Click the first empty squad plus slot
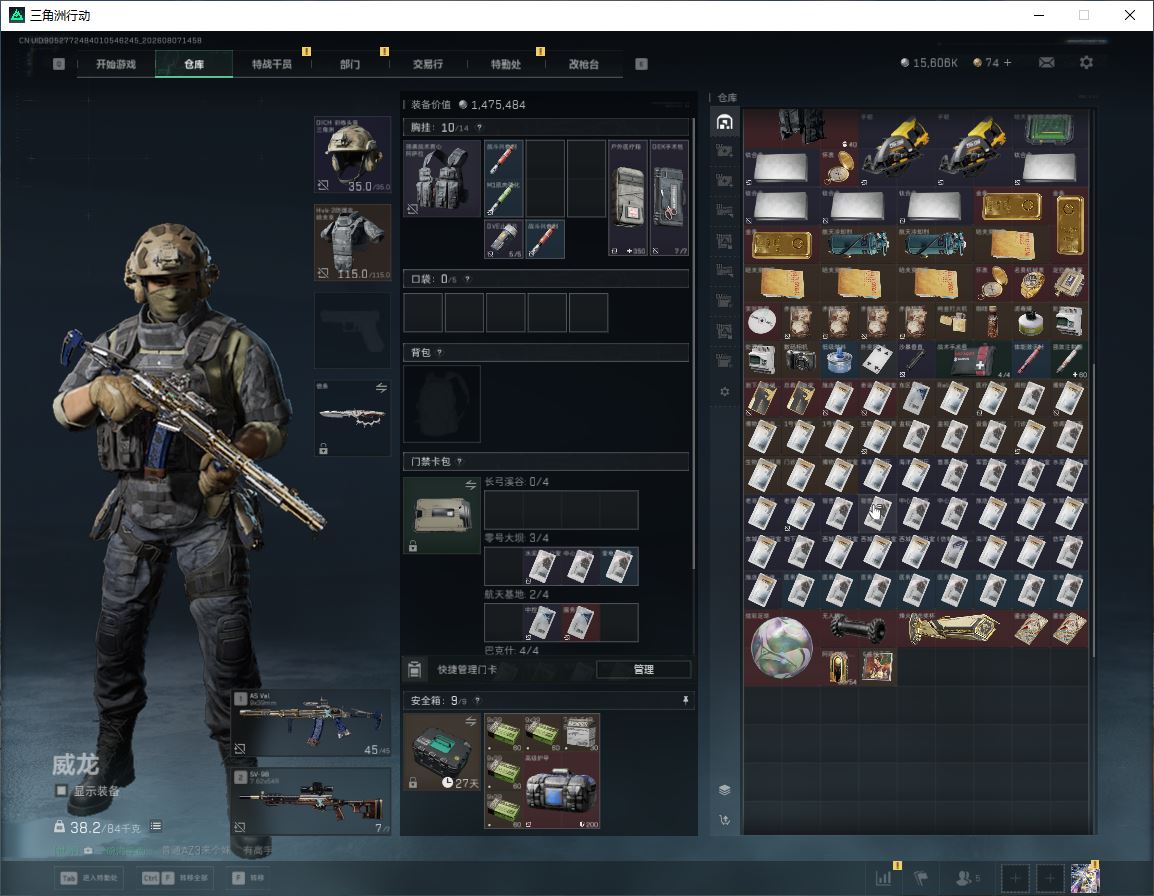 tap(1015, 878)
